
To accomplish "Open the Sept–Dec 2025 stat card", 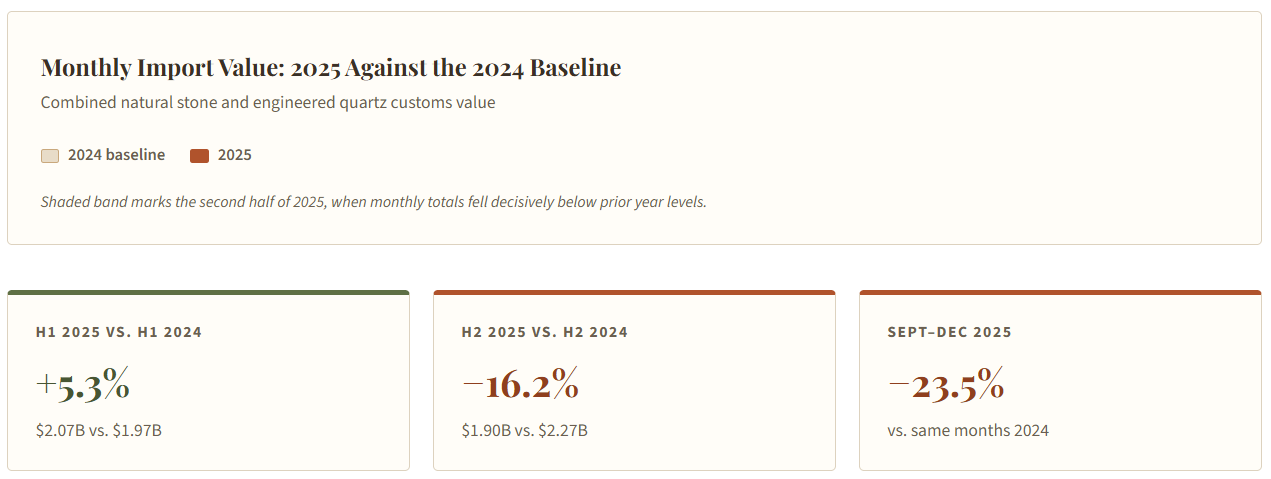I will click(x=1060, y=380).
